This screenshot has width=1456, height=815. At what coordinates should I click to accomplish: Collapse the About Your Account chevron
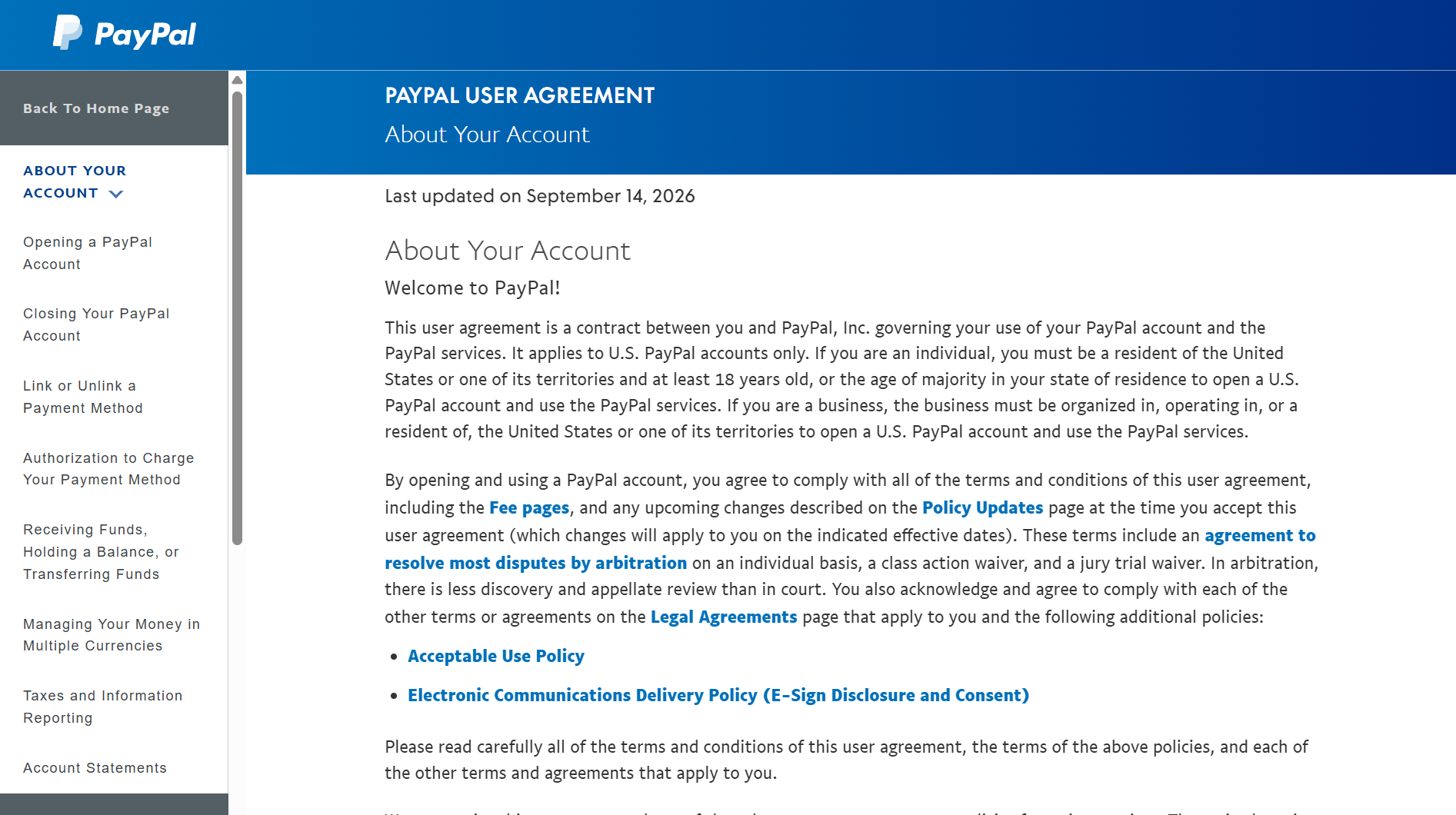pyautogui.click(x=116, y=194)
